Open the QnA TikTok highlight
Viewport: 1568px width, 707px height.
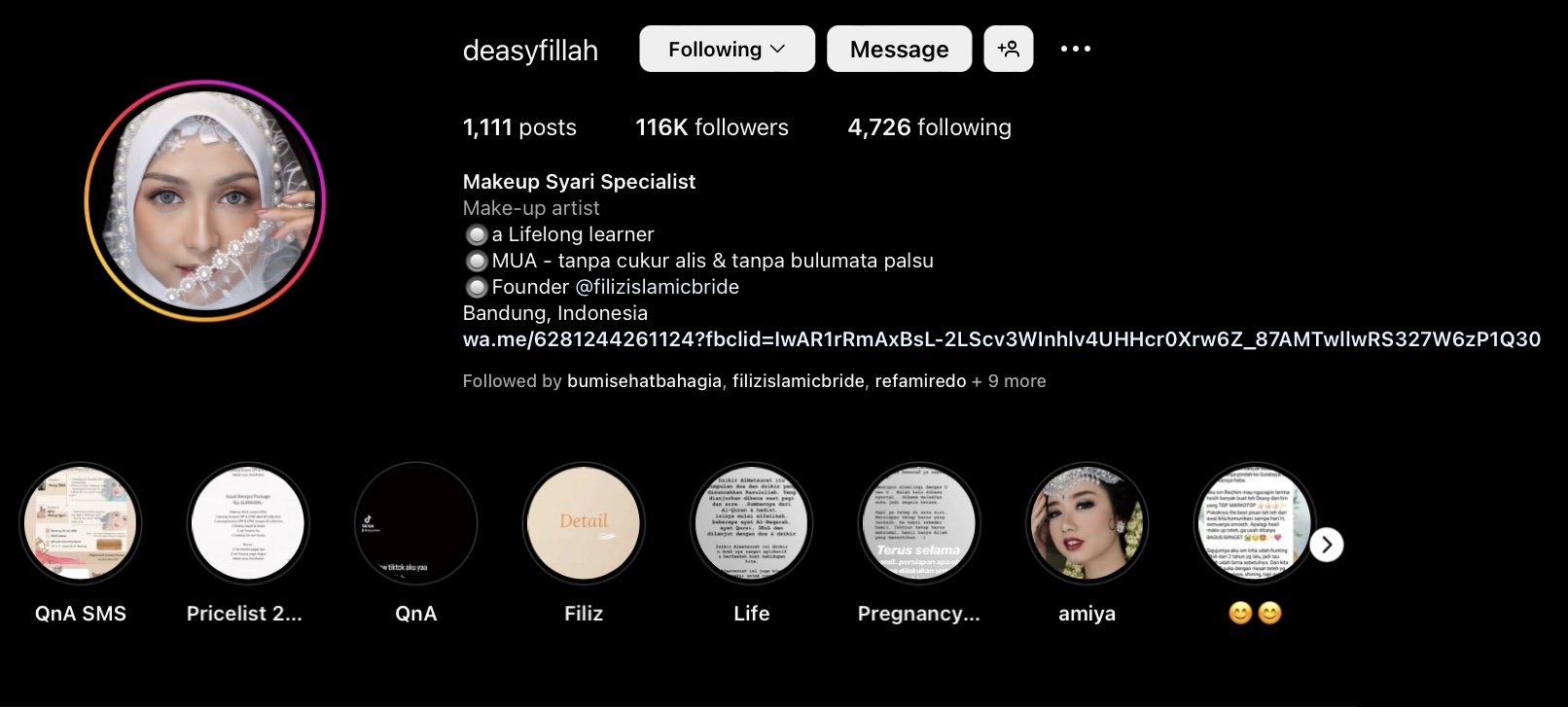[x=416, y=523]
